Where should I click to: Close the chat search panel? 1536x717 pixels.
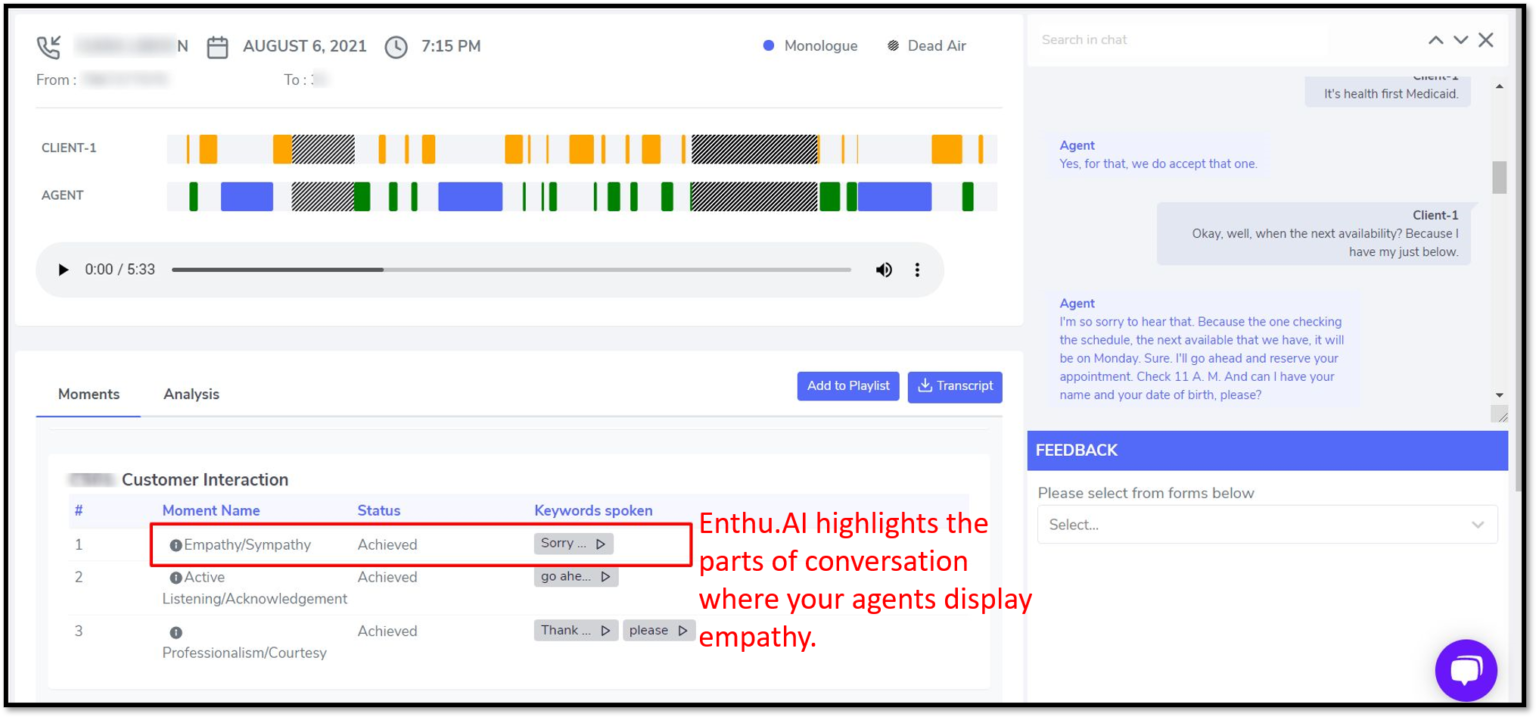(1486, 40)
